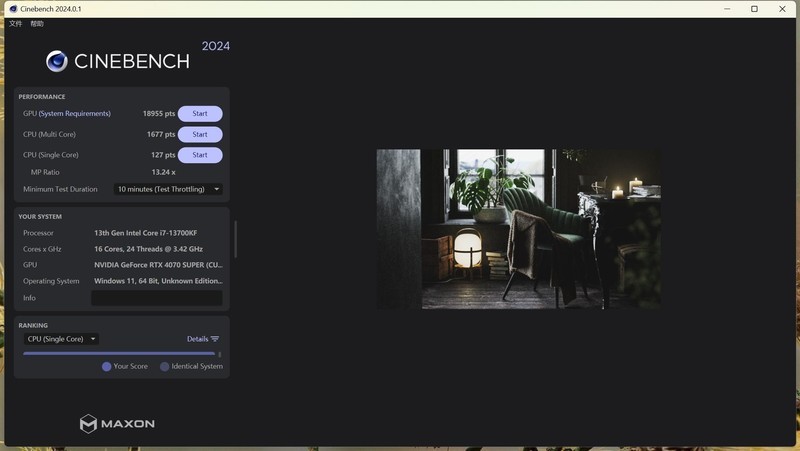This screenshot has height=451, width=800.
Task: Start the CPU Single Core test
Action: 200,155
